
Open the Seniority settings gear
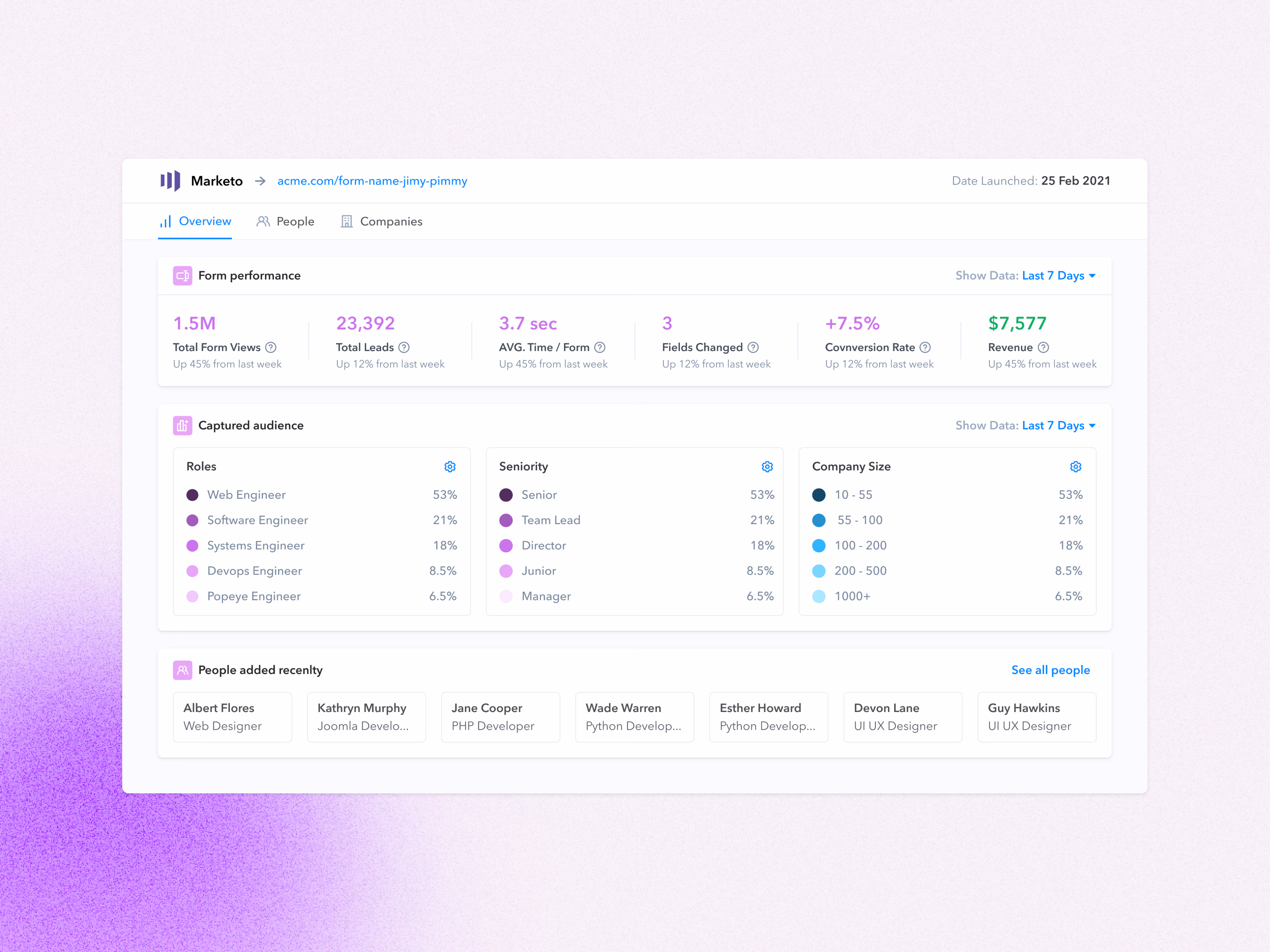[768, 466]
